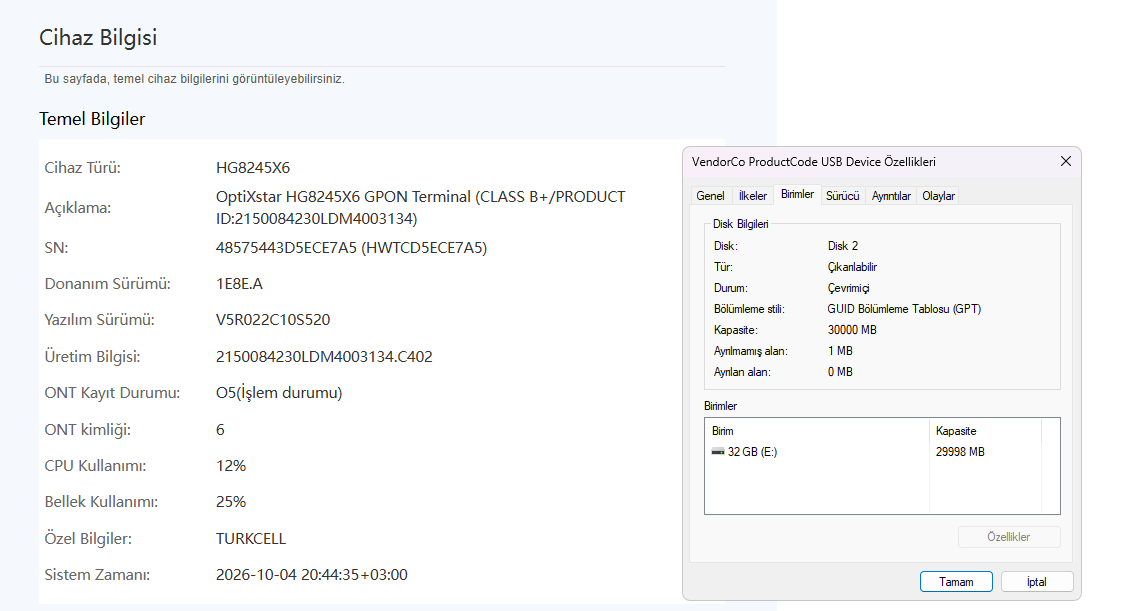
Task: Click the device type value HG8245X6
Action: [x=253, y=167]
